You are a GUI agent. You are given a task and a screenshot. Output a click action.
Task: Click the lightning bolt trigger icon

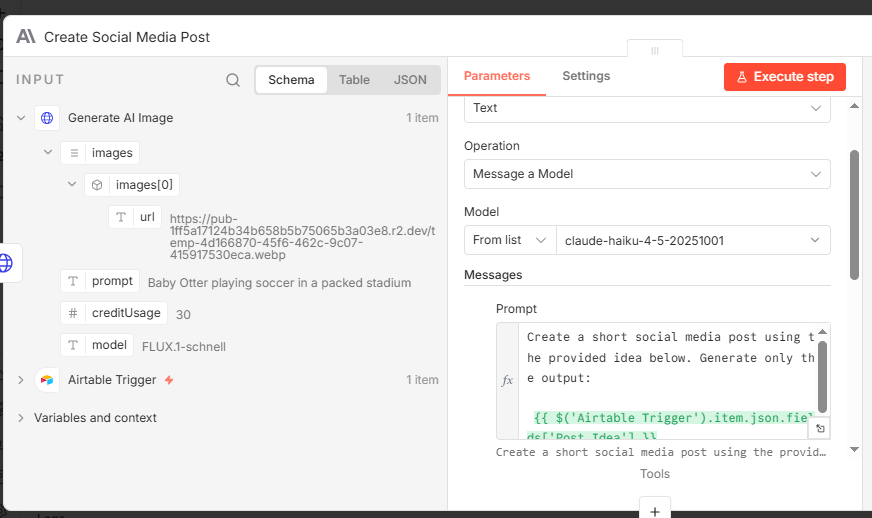(x=169, y=380)
